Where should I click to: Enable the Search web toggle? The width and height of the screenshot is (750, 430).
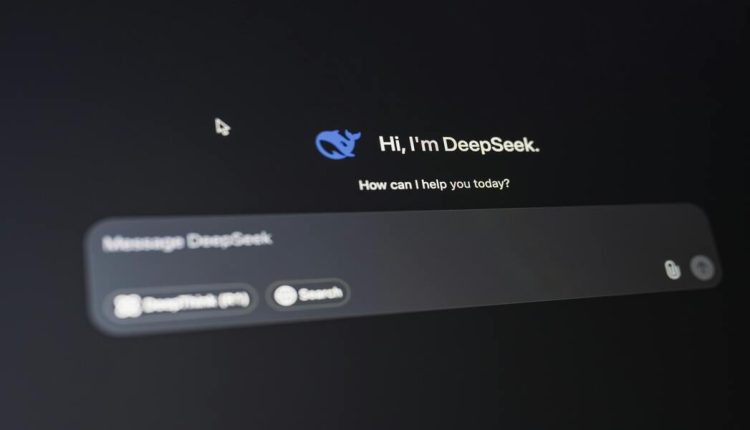pyautogui.click(x=308, y=294)
